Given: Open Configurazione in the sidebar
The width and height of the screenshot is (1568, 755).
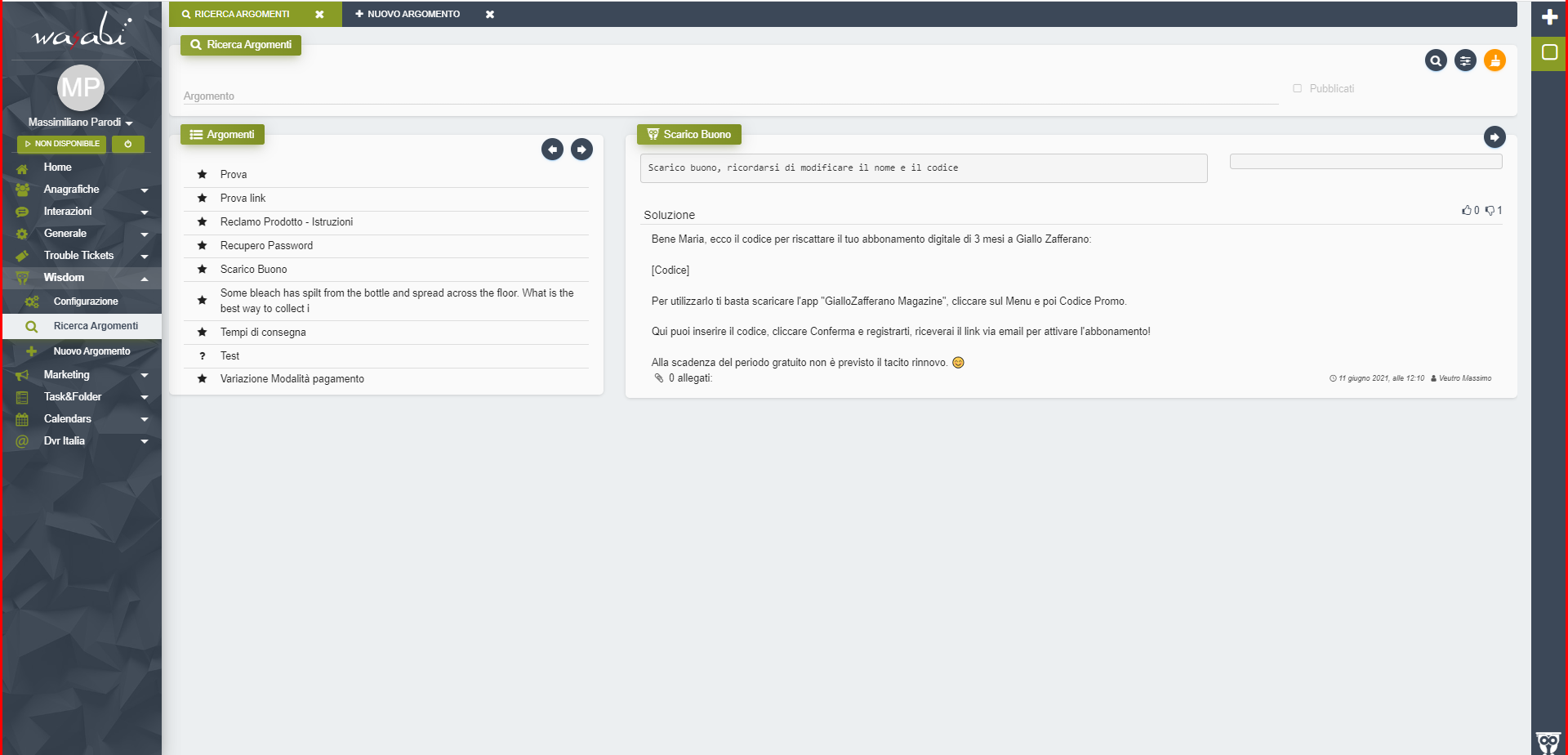Looking at the screenshot, I should (86, 302).
